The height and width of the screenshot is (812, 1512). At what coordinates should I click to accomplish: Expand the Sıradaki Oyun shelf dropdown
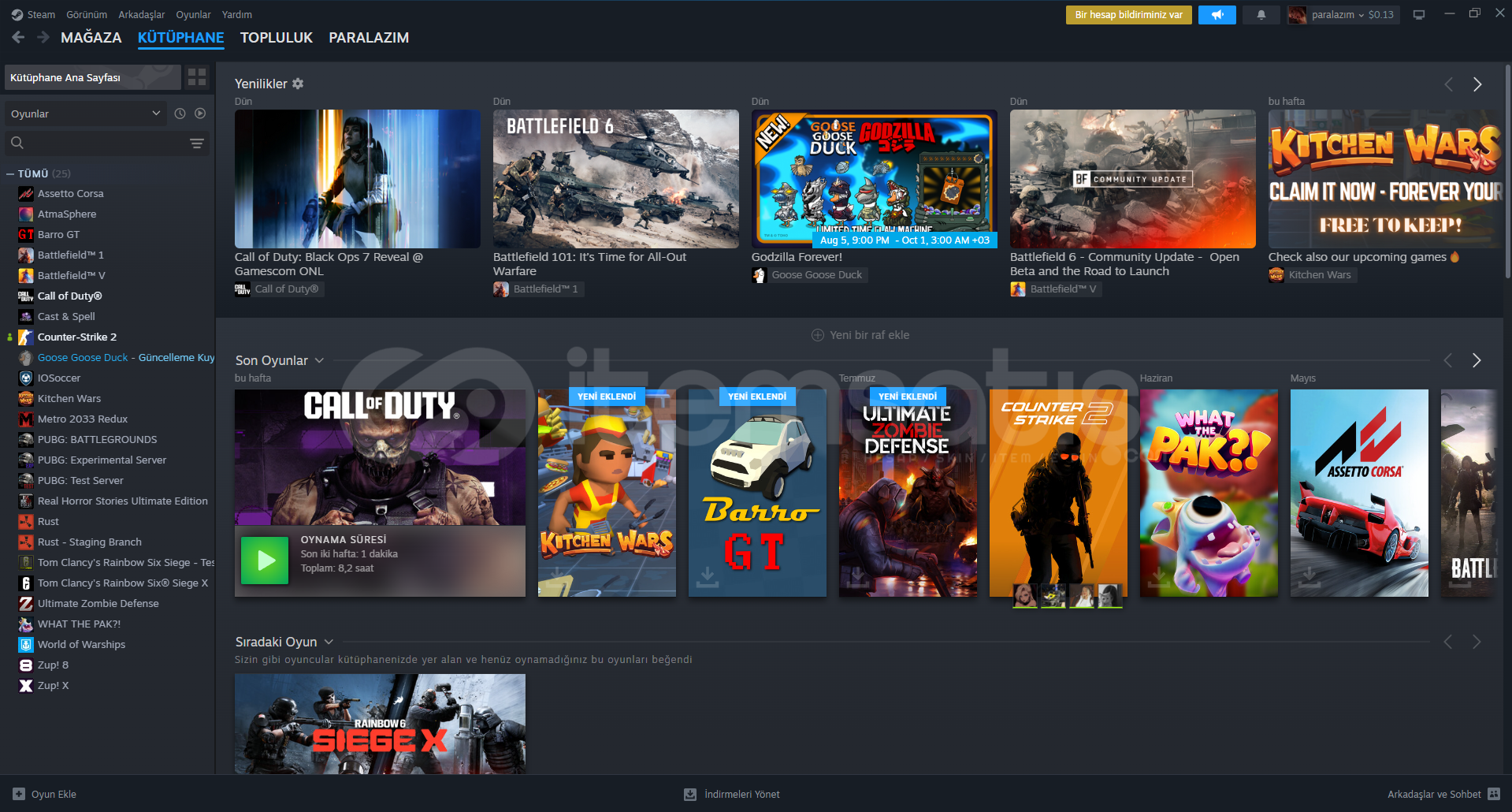click(329, 642)
